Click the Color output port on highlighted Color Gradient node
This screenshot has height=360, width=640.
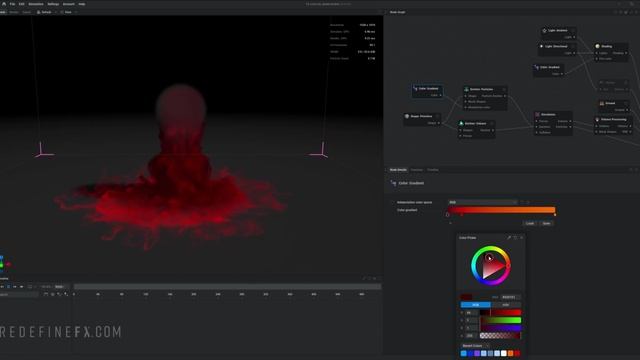tap(441, 96)
